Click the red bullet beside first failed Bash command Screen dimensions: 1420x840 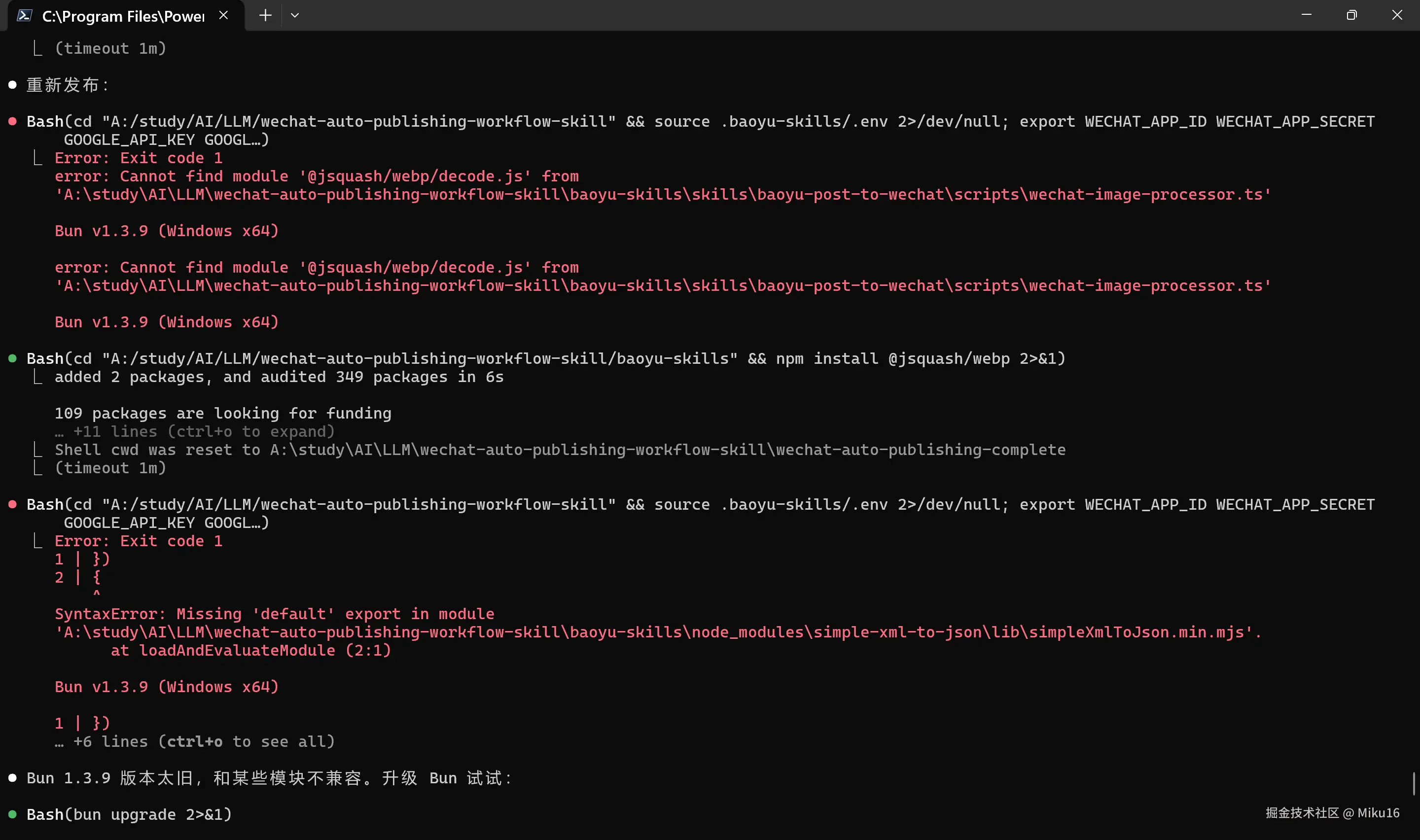point(12,121)
